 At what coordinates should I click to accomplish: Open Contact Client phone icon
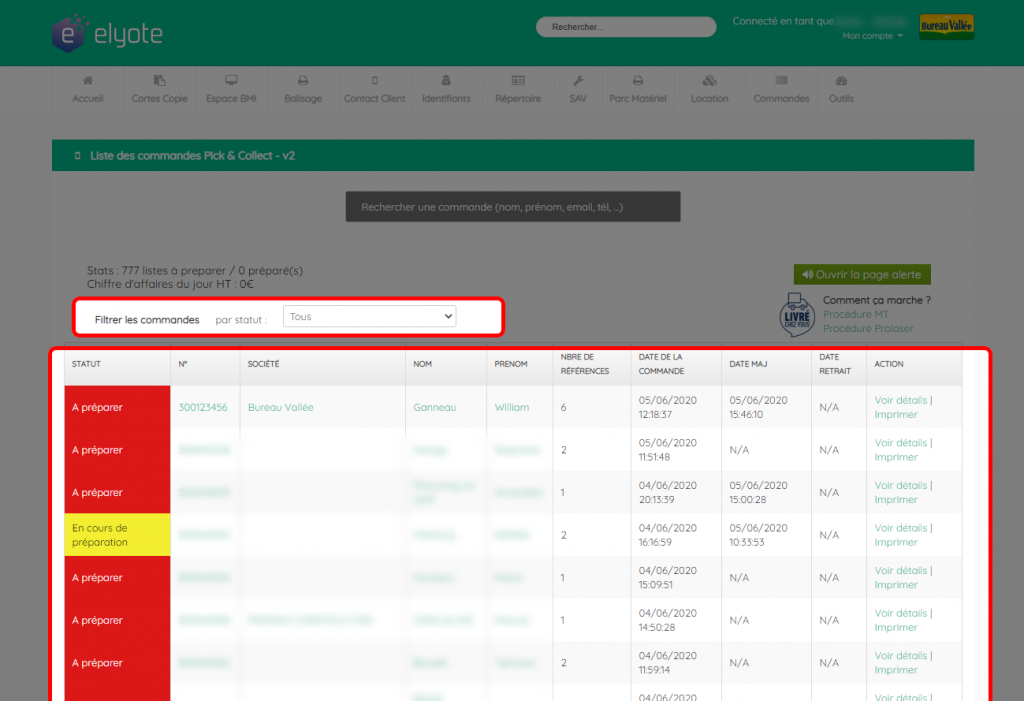[375, 80]
